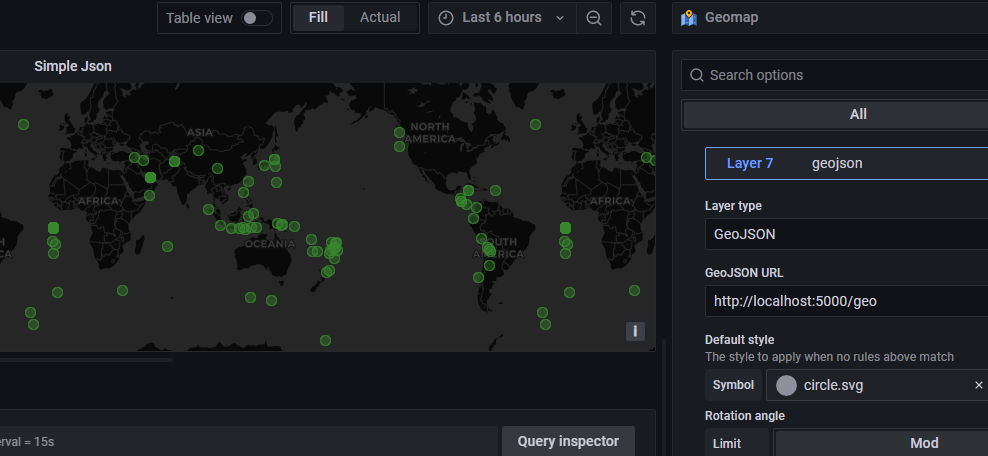This screenshot has width=988, height=456.
Task: Click the GeoJSON URL input field
Action: [x=846, y=301]
